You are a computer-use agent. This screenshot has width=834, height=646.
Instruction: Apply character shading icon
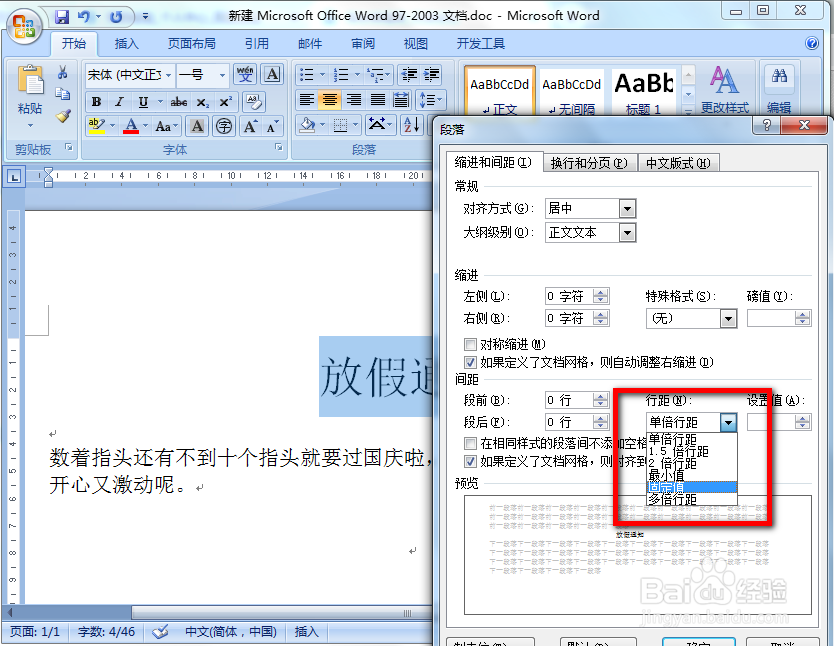[197, 126]
